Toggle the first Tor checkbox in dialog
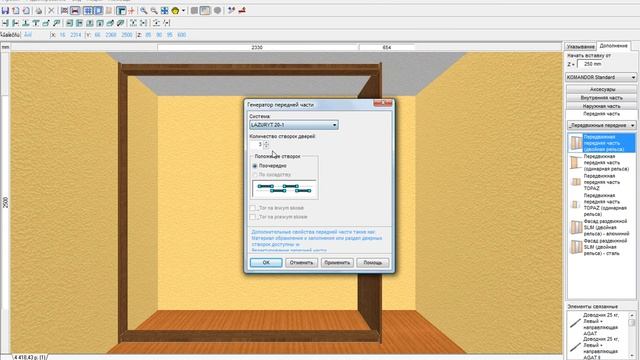This screenshot has width=640, height=360. coord(253,208)
